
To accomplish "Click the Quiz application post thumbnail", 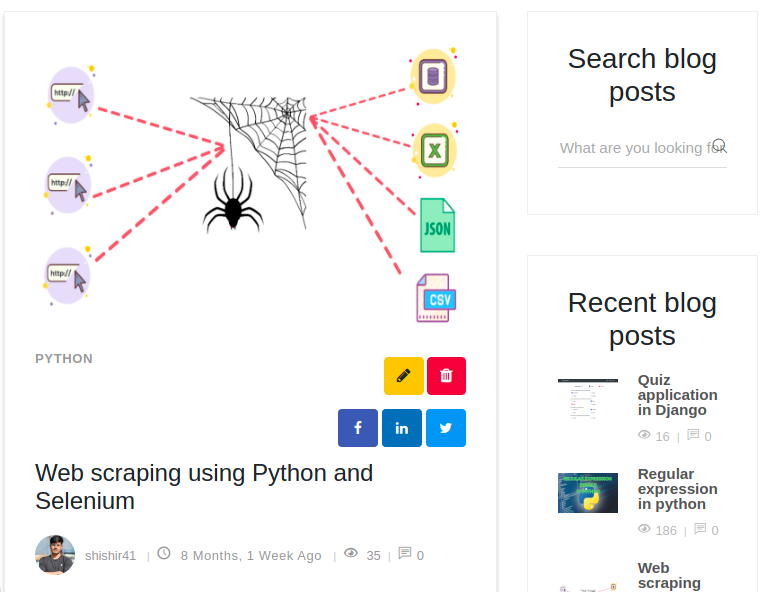I will point(587,399).
